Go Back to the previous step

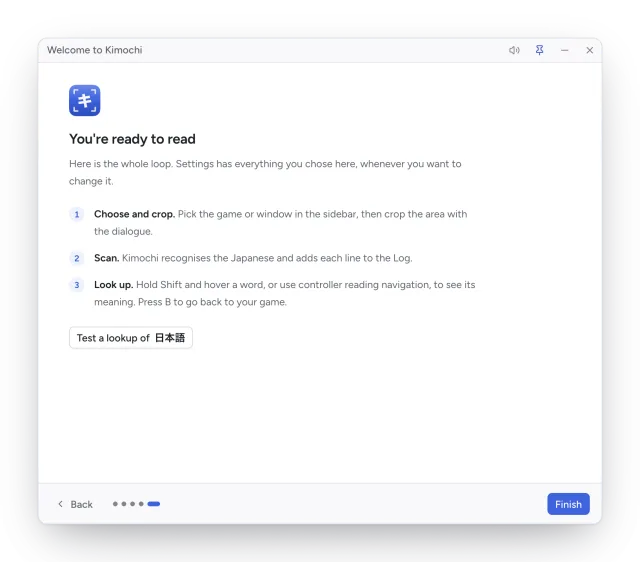point(76,504)
